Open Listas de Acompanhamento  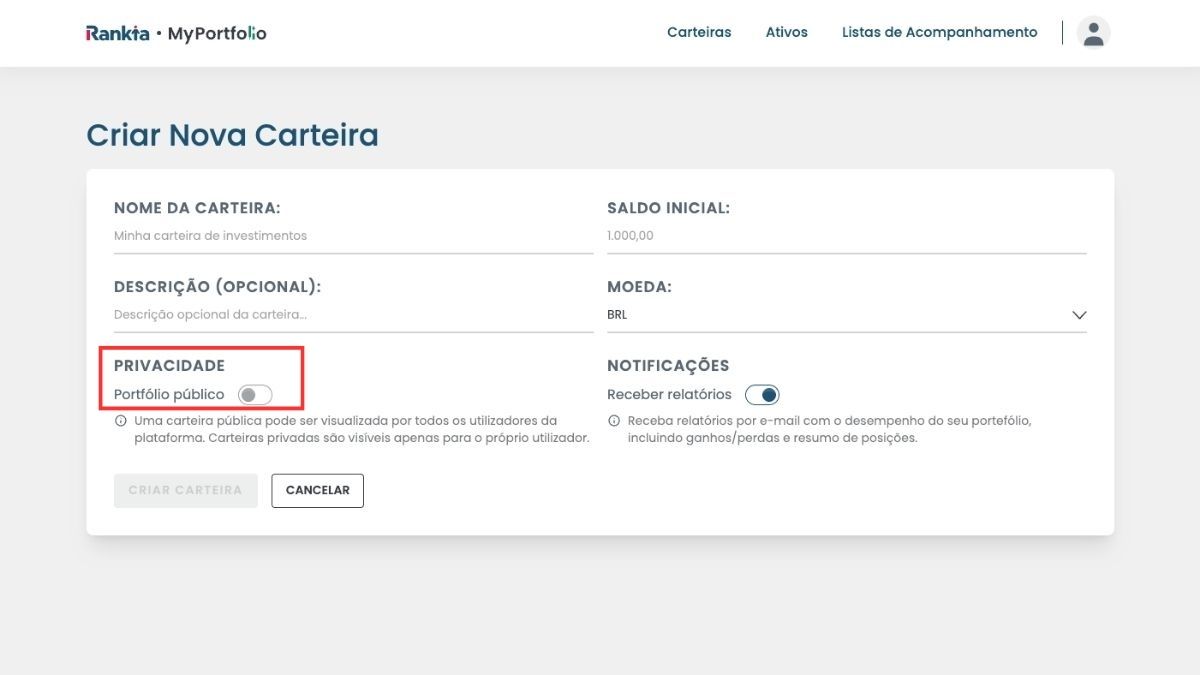(x=939, y=32)
